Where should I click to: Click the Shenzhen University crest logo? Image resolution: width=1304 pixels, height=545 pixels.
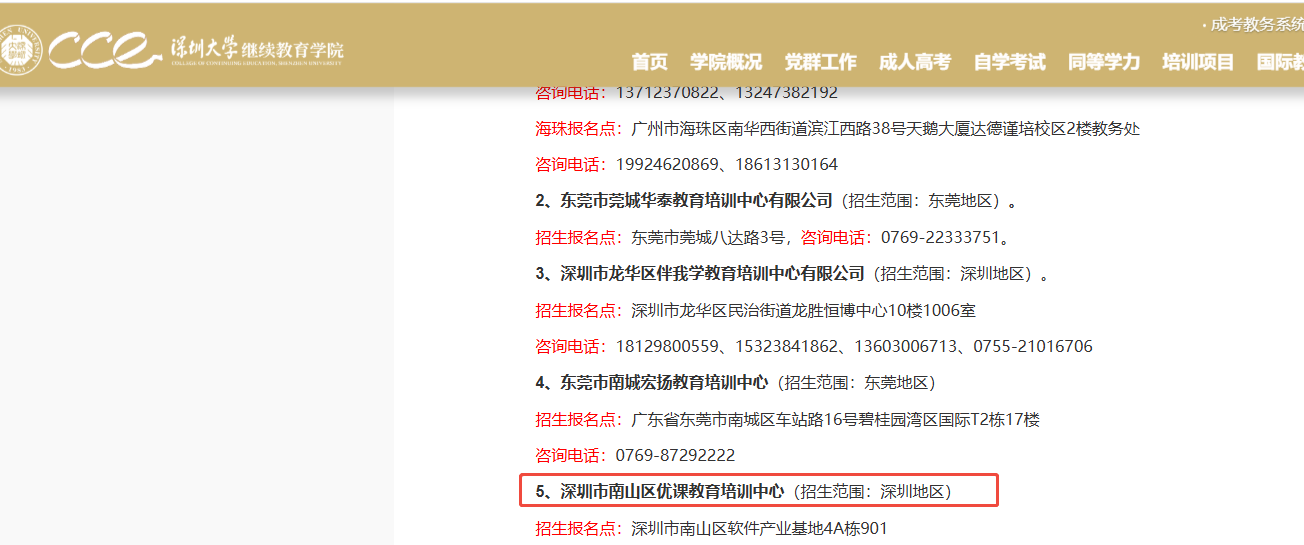pos(20,48)
